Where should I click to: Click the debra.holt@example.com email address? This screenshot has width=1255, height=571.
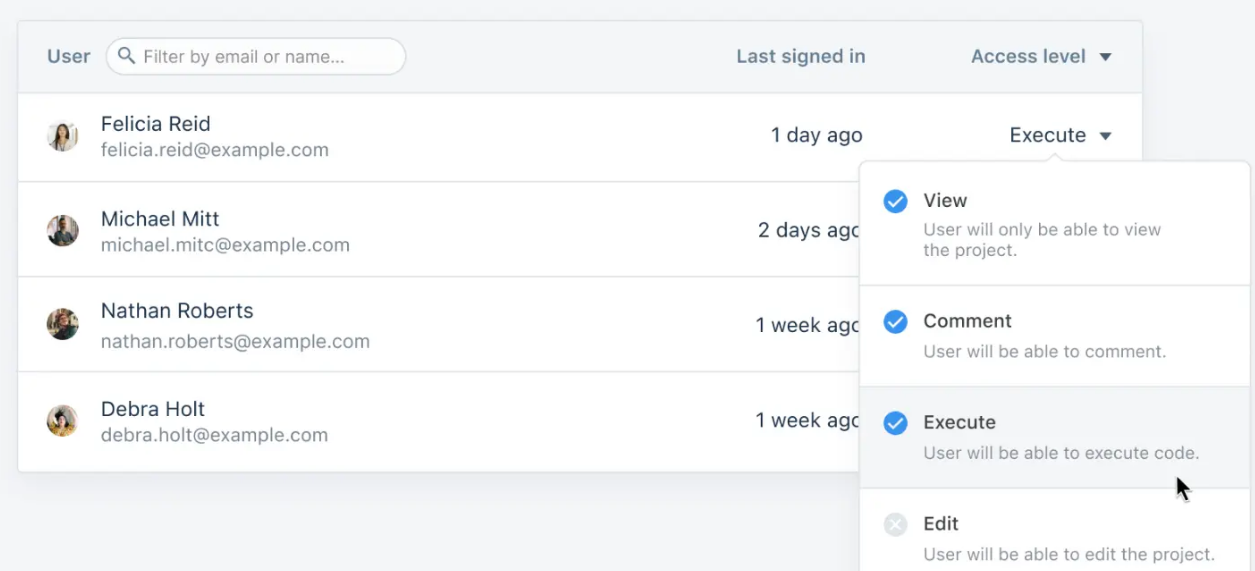tap(214, 435)
